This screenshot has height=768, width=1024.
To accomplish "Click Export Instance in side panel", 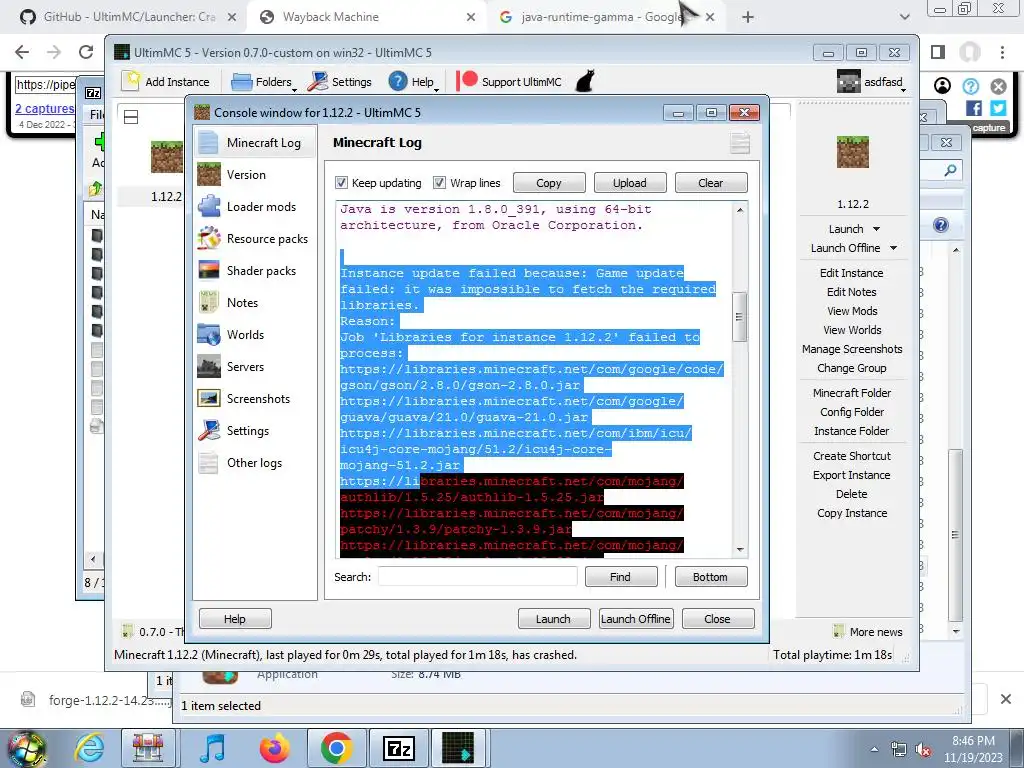I will [x=852, y=475].
